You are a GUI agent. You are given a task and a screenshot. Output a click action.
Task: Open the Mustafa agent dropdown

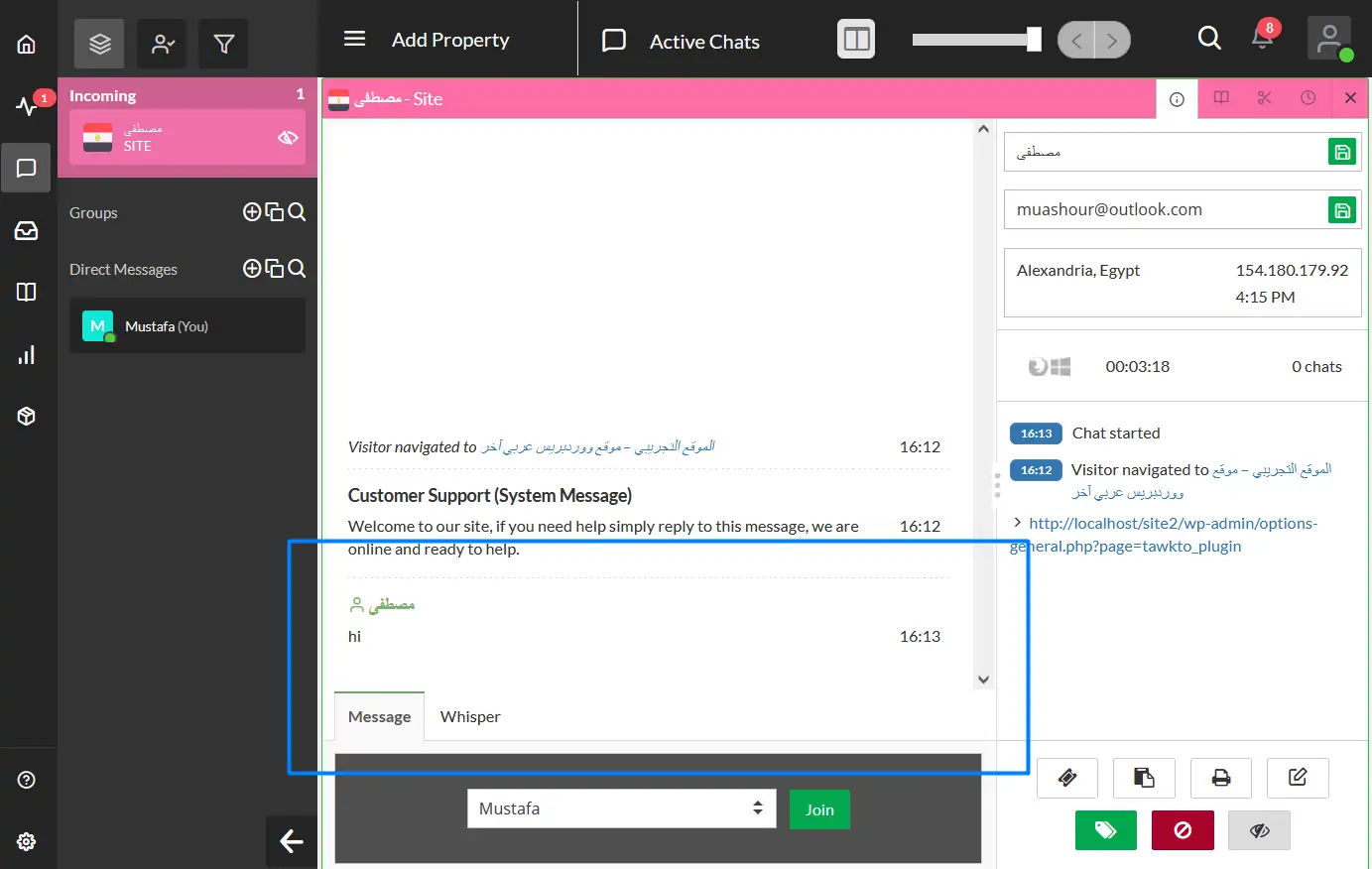[x=622, y=808]
